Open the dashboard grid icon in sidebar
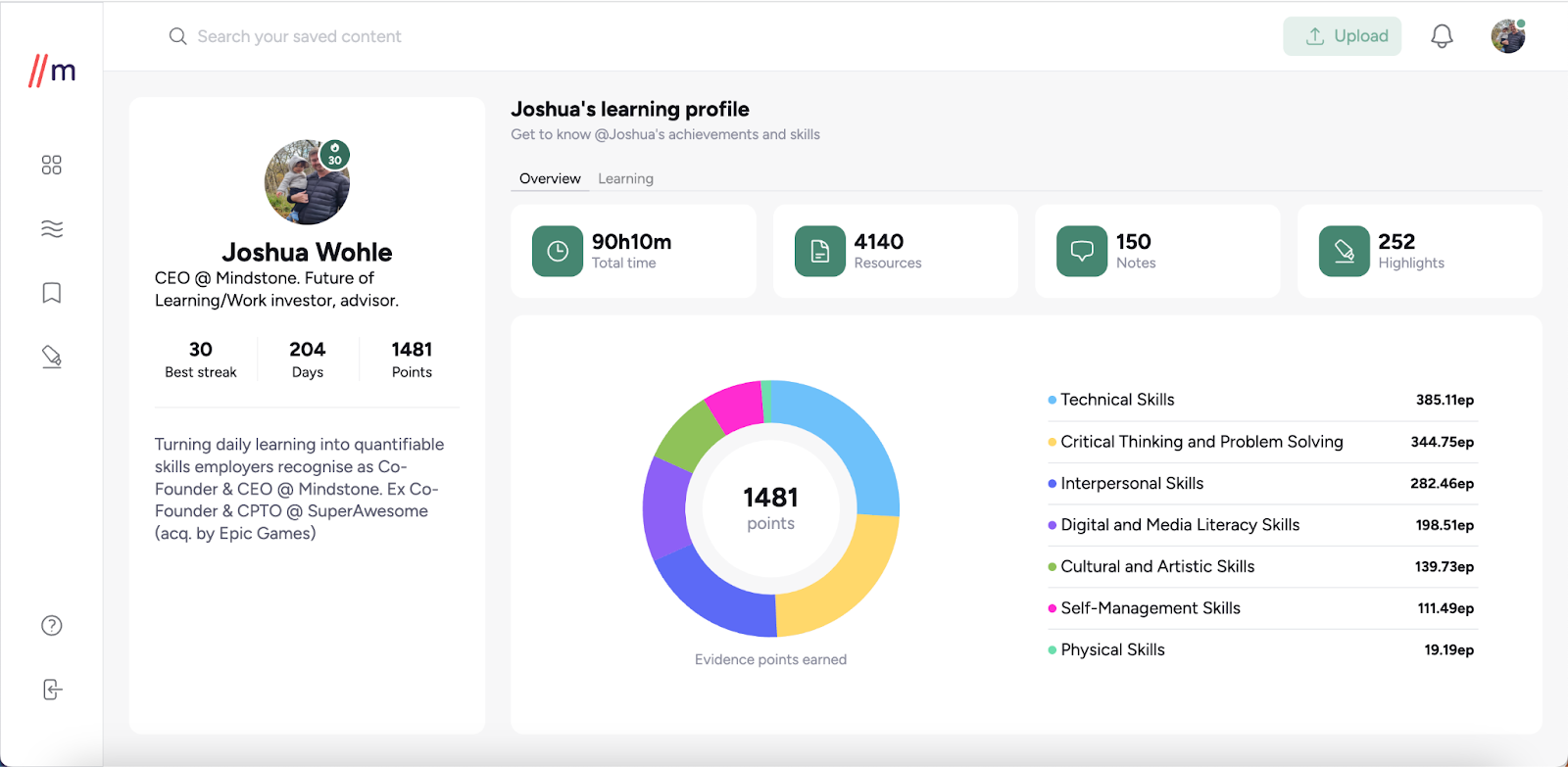The height and width of the screenshot is (767, 1568). [52, 165]
